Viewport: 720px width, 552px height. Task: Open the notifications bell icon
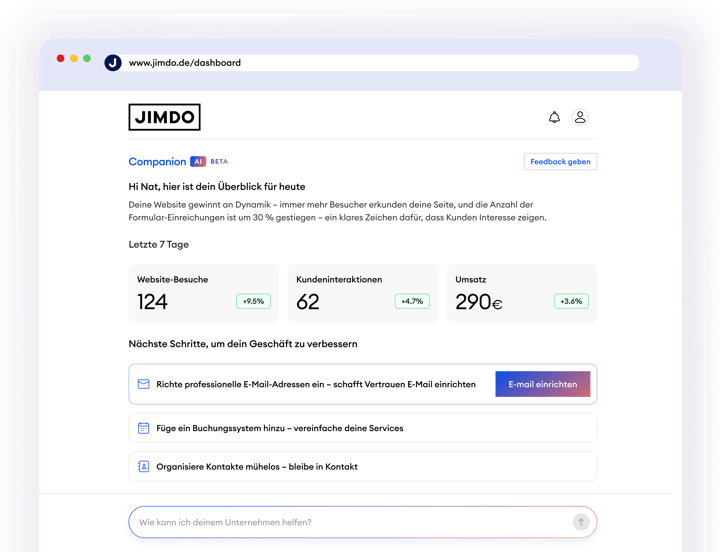click(554, 118)
